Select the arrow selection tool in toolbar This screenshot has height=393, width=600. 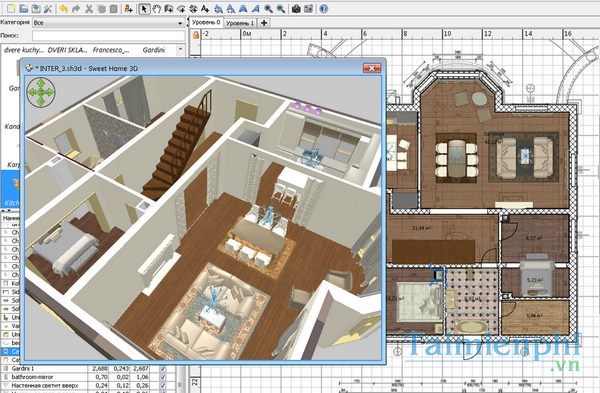pyautogui.click(x=144, y=8)
